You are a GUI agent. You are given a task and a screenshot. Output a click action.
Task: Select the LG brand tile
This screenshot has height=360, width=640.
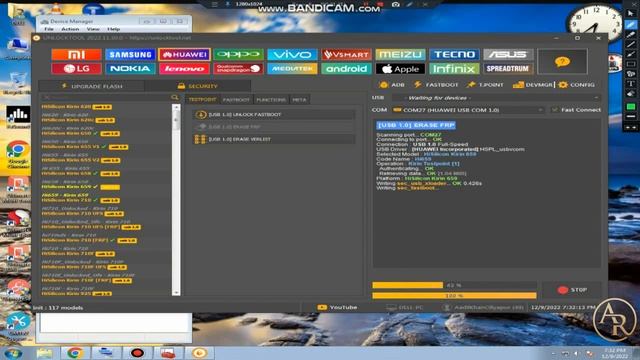(x=76, y=69)
